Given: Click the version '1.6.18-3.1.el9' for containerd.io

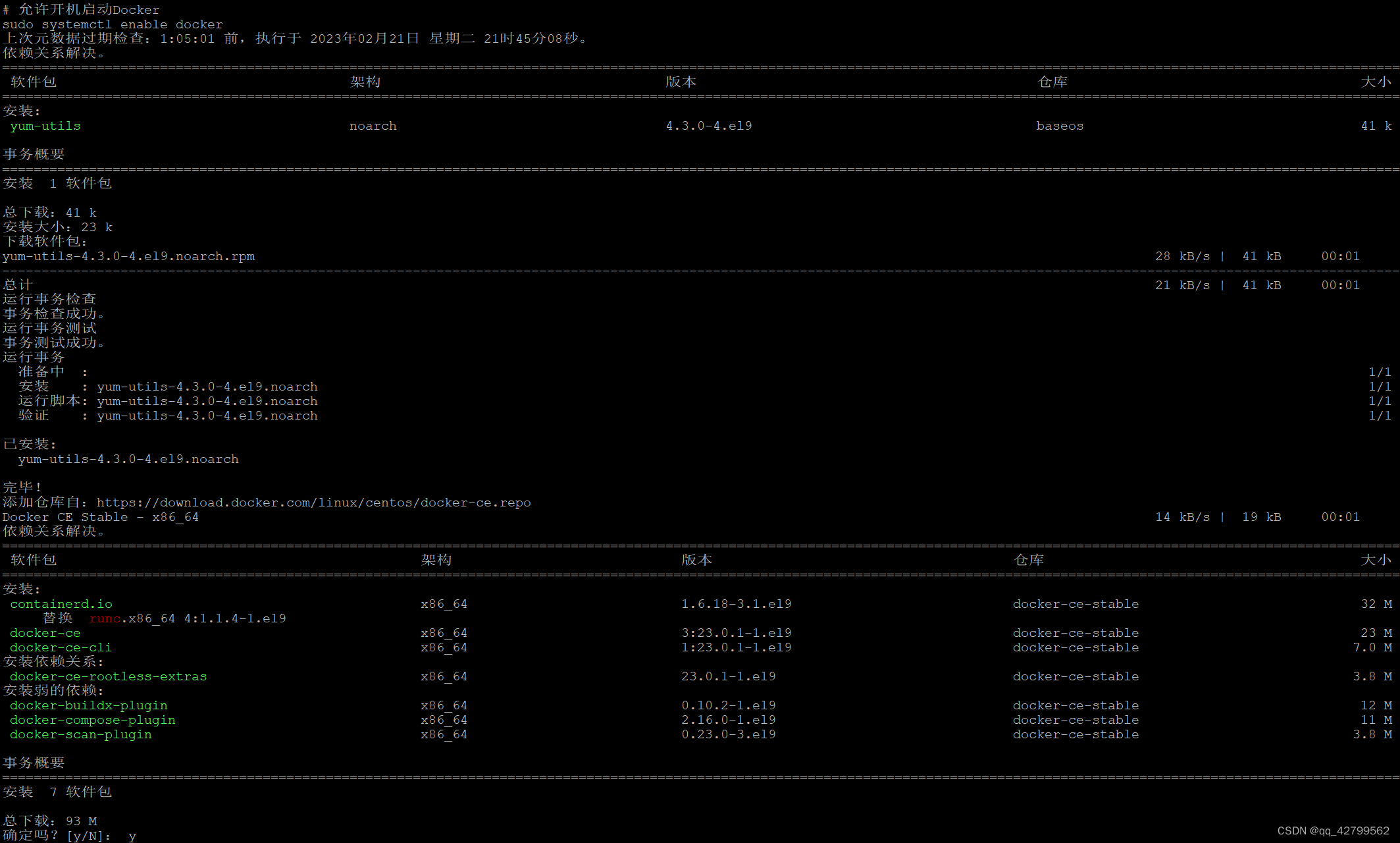Looking at the screenshot, I should pos(737,604).
